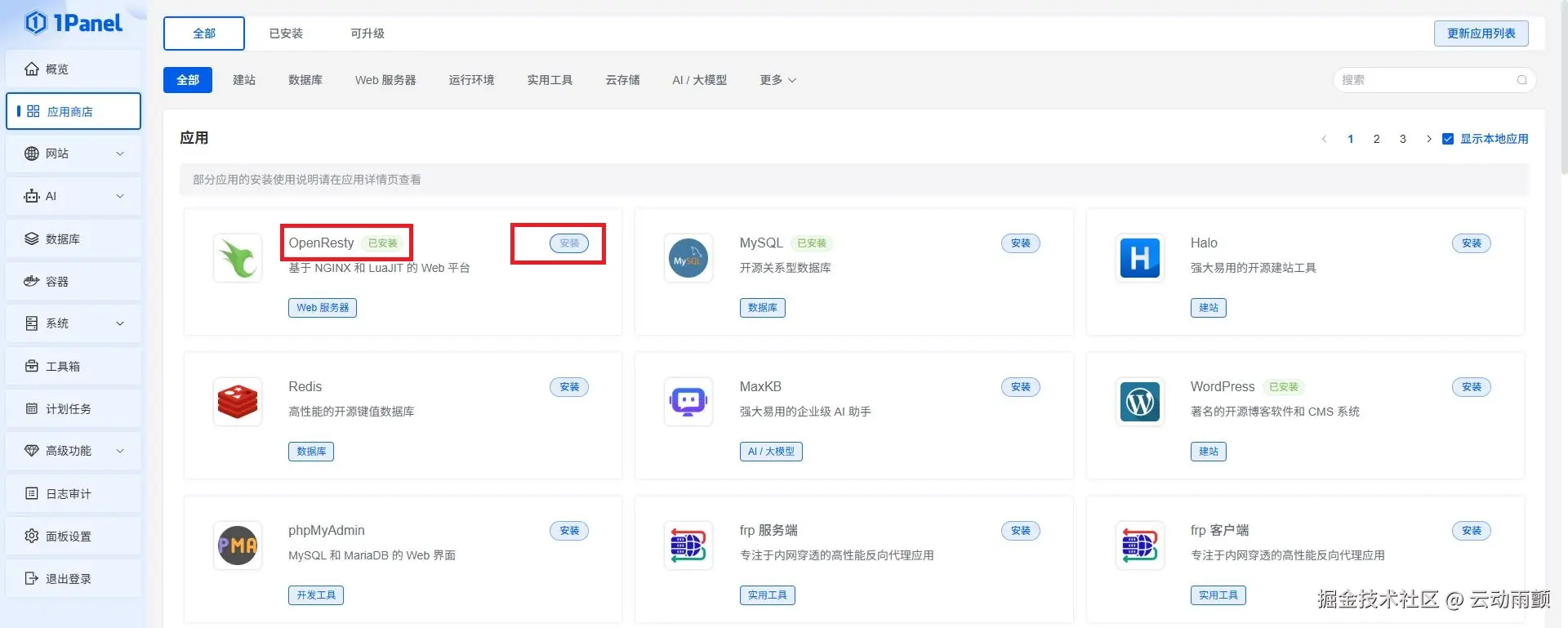Click the 数据库 tag on Redis card
Image resolution: width=1568 pixels, height=628 pixels.
[311, 452]
